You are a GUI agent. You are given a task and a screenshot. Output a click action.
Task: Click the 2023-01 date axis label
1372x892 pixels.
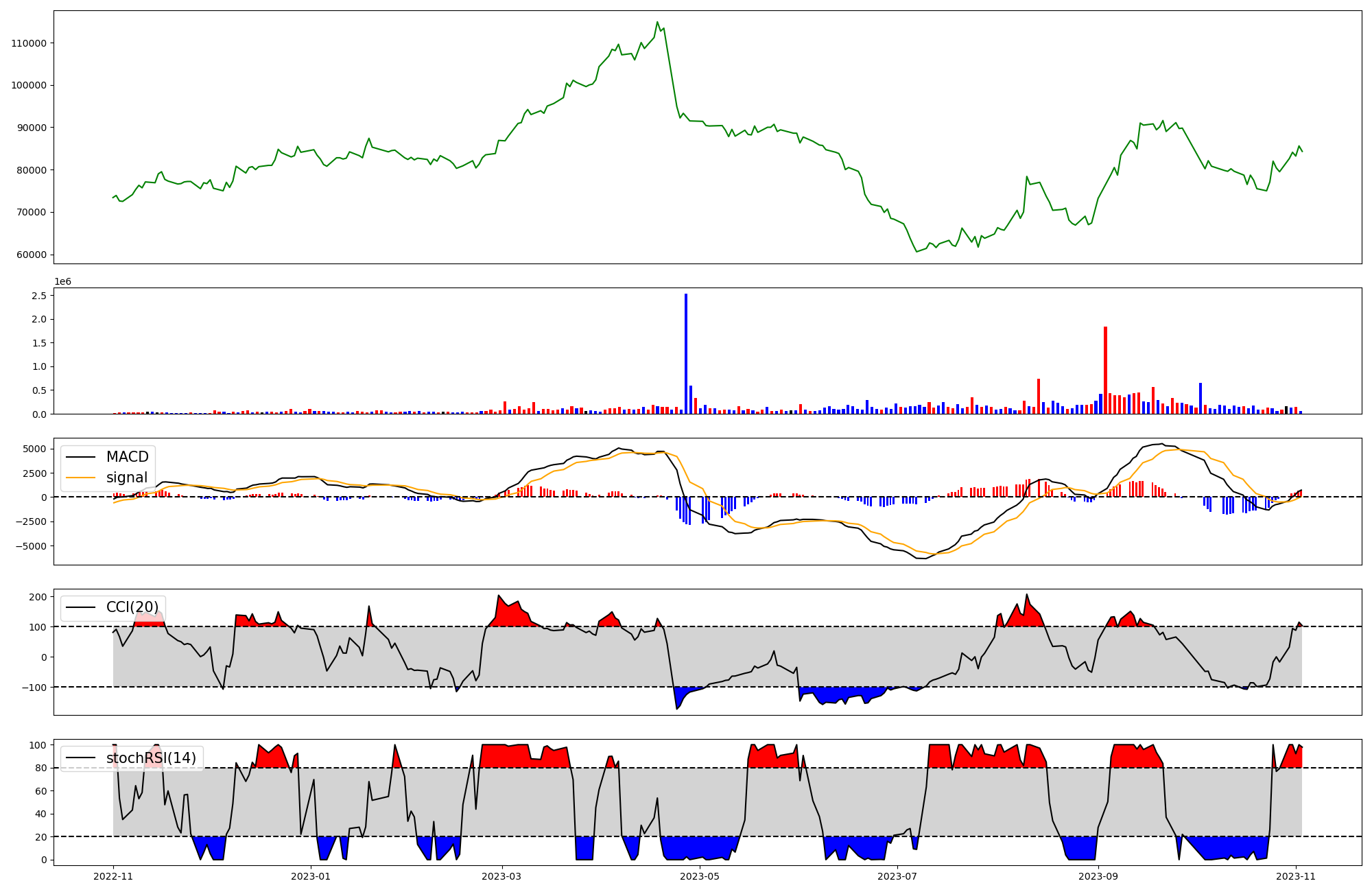coord(311,876)
